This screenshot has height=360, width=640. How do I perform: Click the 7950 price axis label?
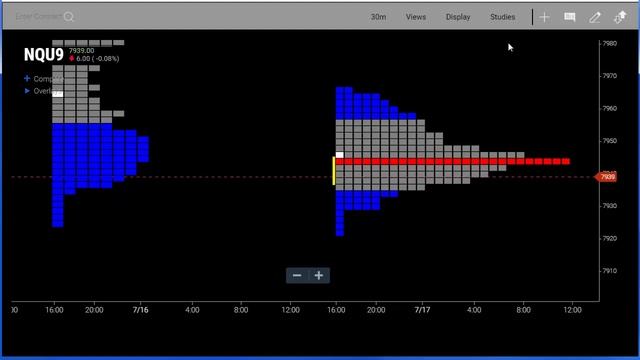(610, 141)
